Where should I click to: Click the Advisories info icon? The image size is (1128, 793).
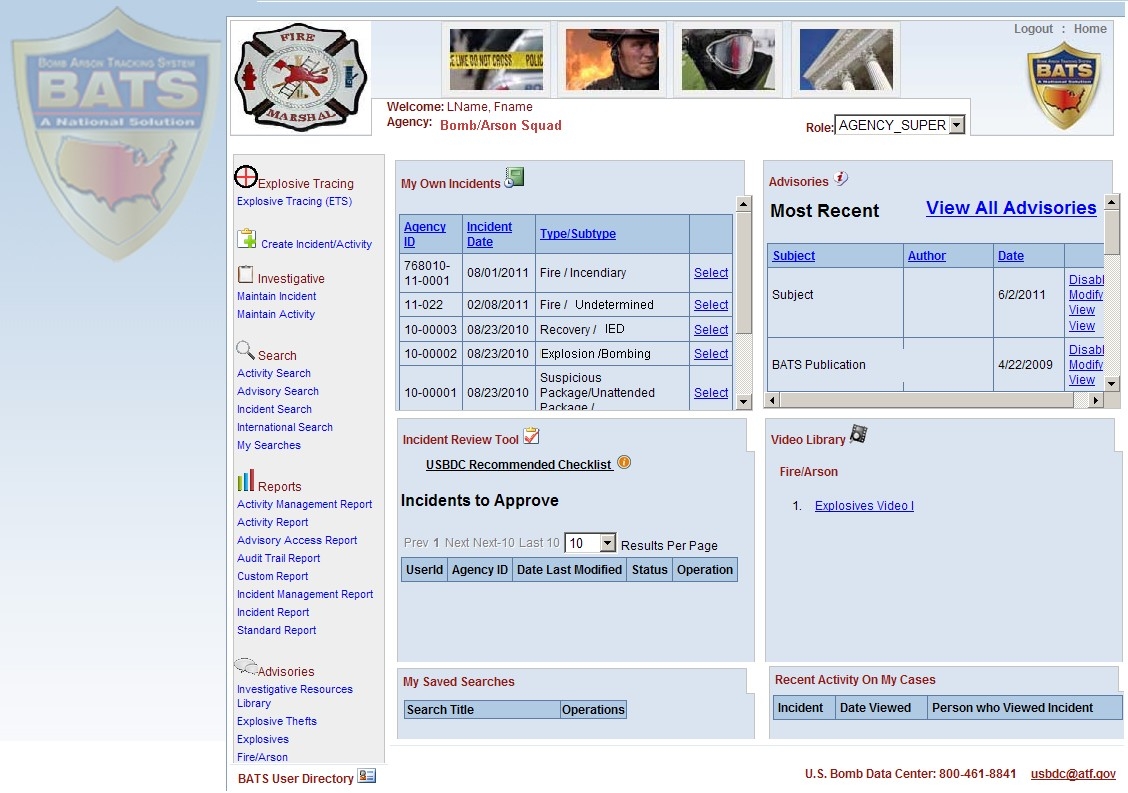coord(841,178)
